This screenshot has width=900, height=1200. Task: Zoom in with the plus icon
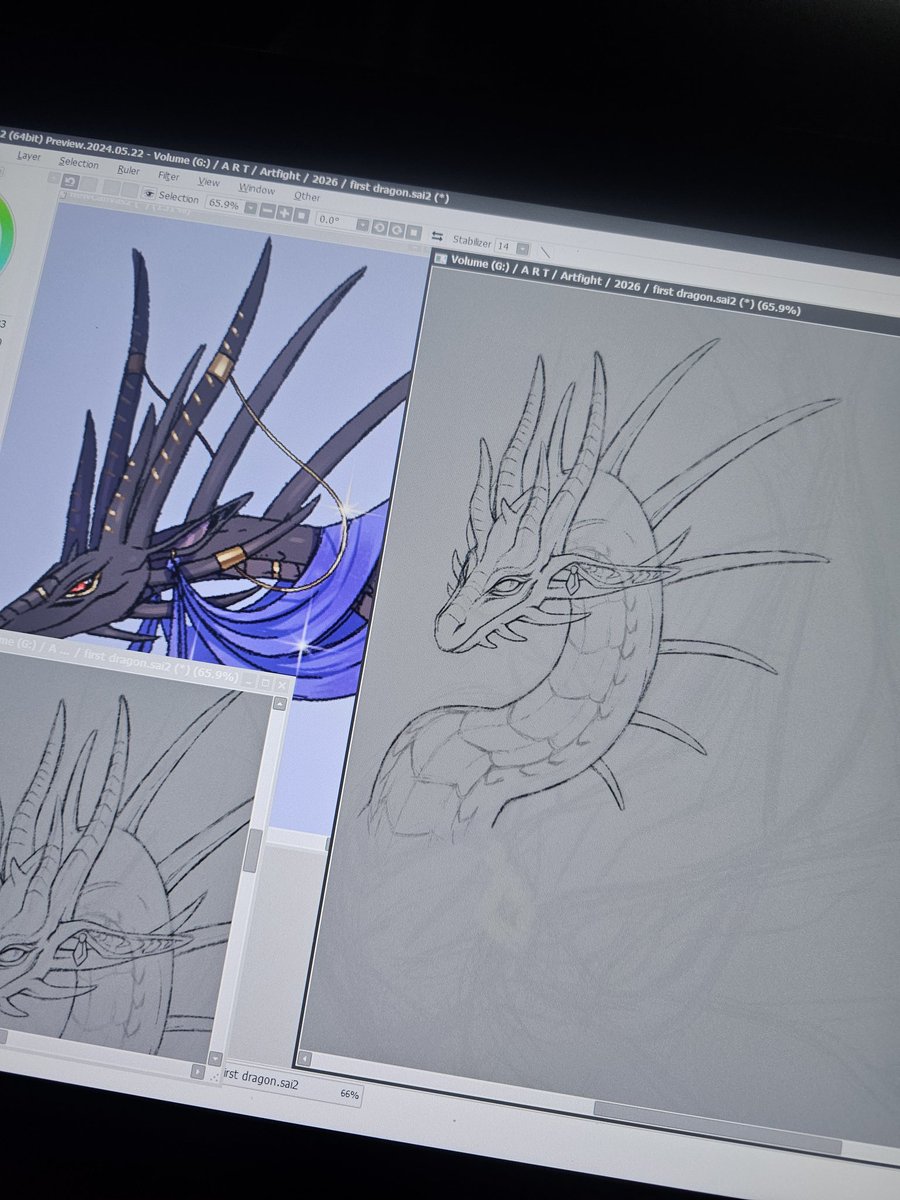click(x=283, y=213)
